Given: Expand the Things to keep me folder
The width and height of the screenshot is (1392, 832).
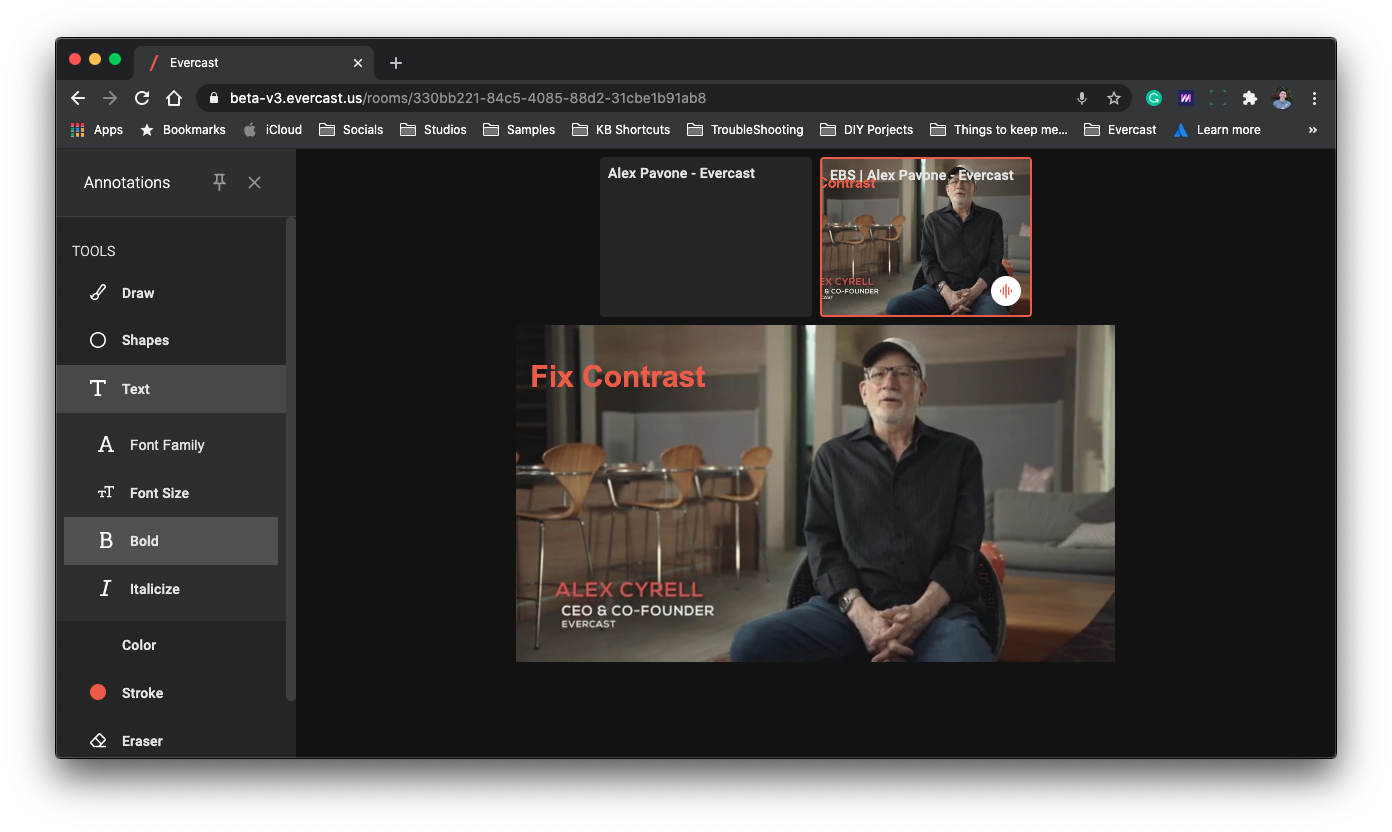Looking at the screenshot, I should click(x=999, y=130).
